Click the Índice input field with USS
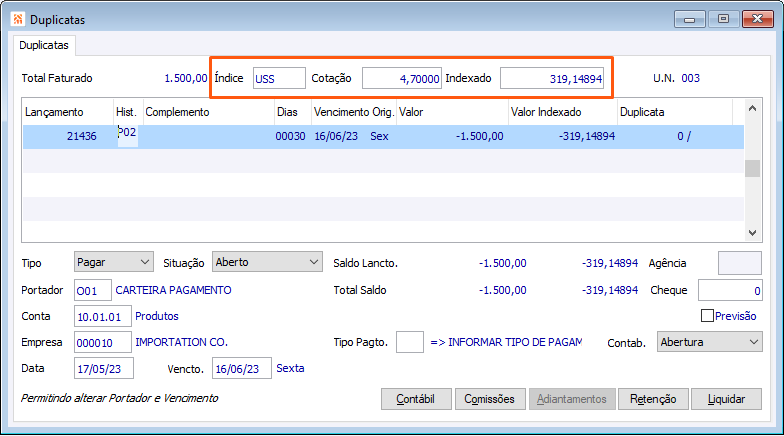The width and height of the screenshot is (784, 436). 279,78
